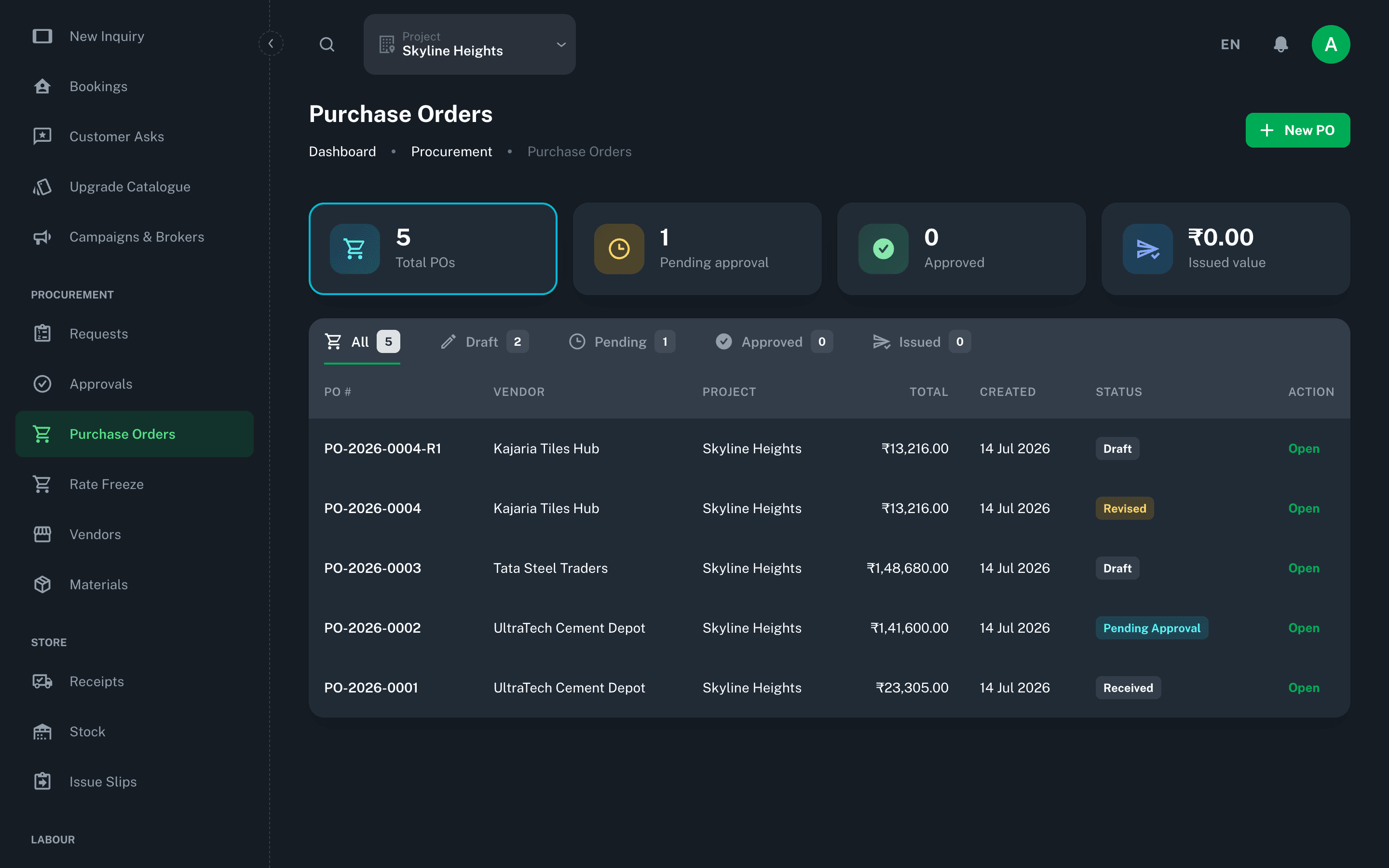Viewport: 1389px width, 868px height.
Task: Open the Skyline Heights project dropdown
Action: pyautogui.click(x=469, y=44)
